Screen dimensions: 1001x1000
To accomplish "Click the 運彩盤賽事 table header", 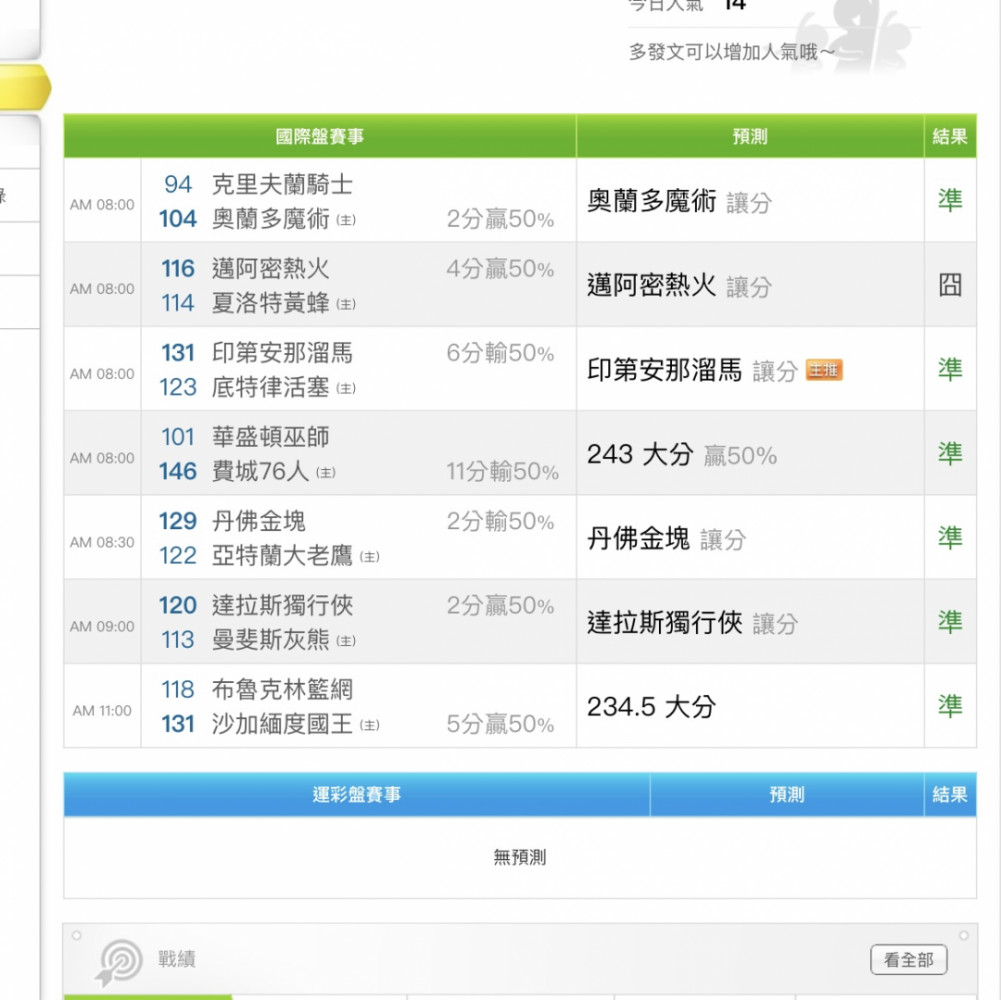I will tap(357, 794).
